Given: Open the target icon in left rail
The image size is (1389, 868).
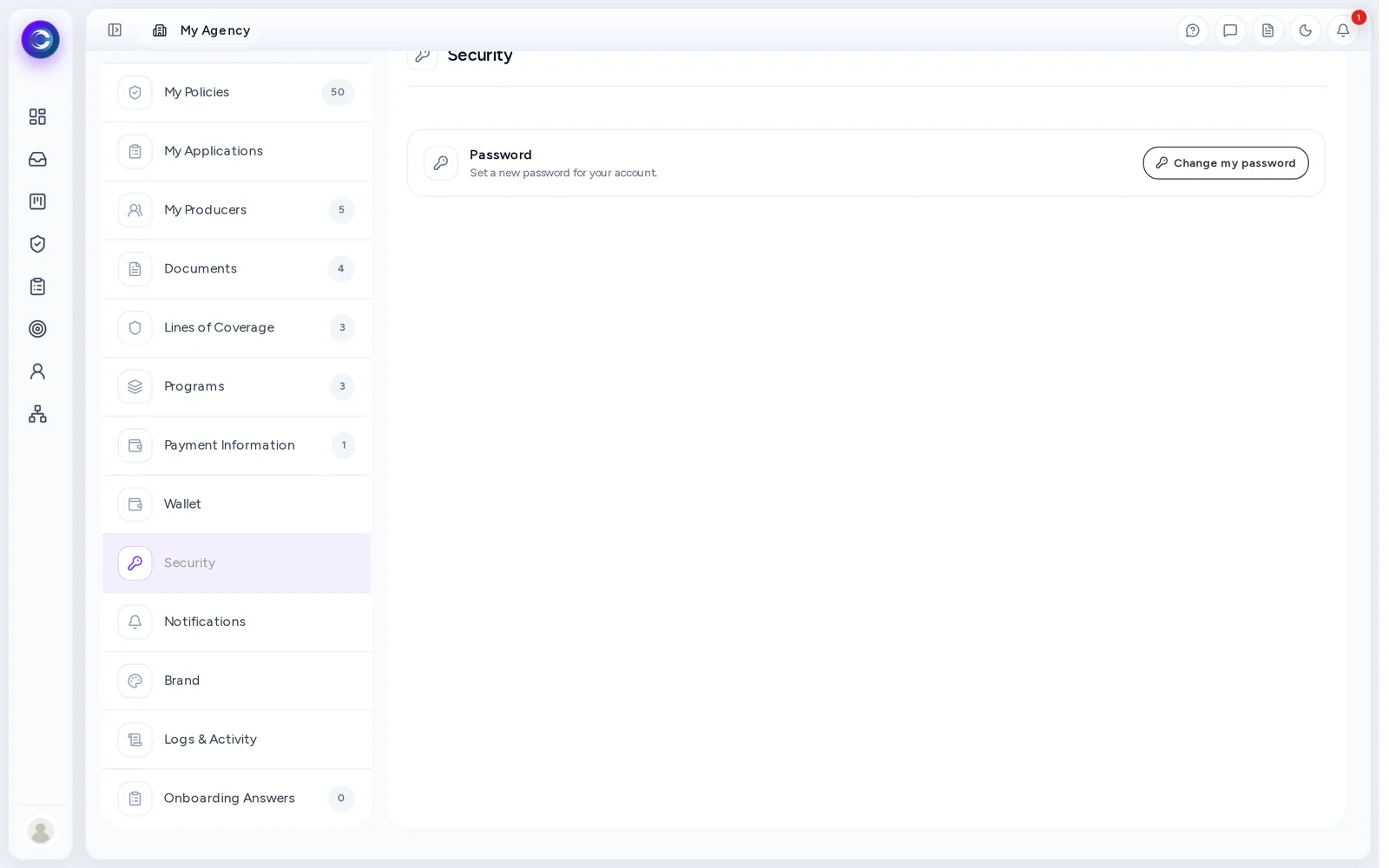Looking at the screenshot, I should point(37,329).
